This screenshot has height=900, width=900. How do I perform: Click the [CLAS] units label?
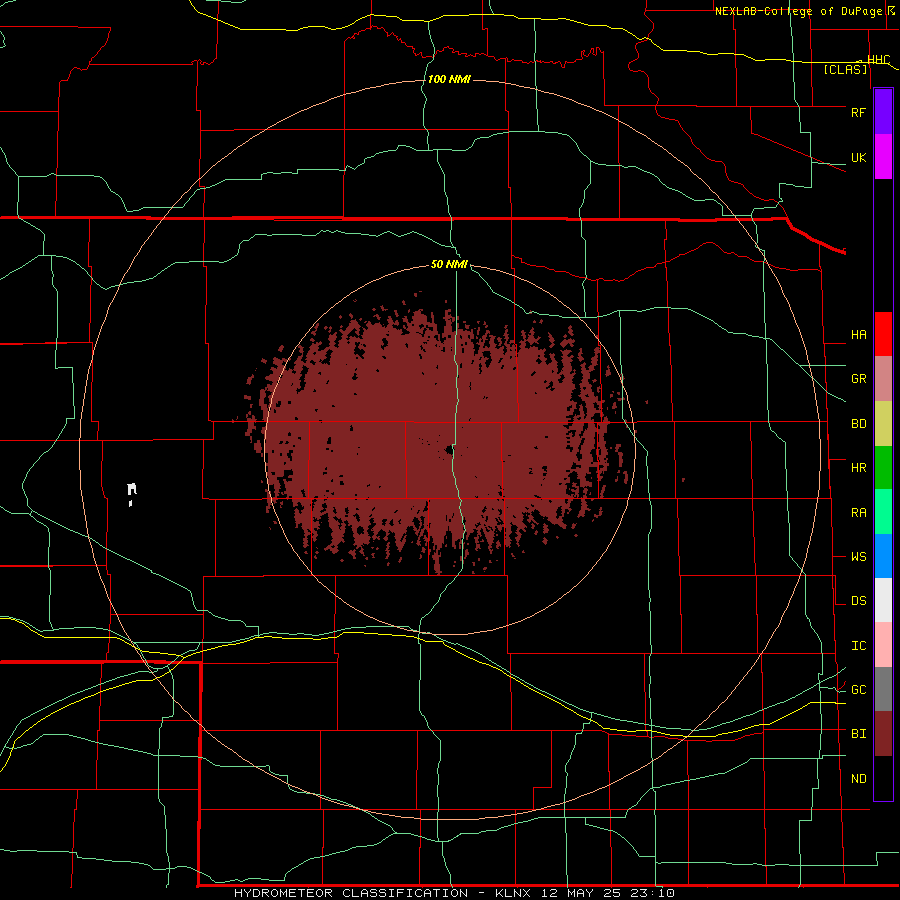845,69
